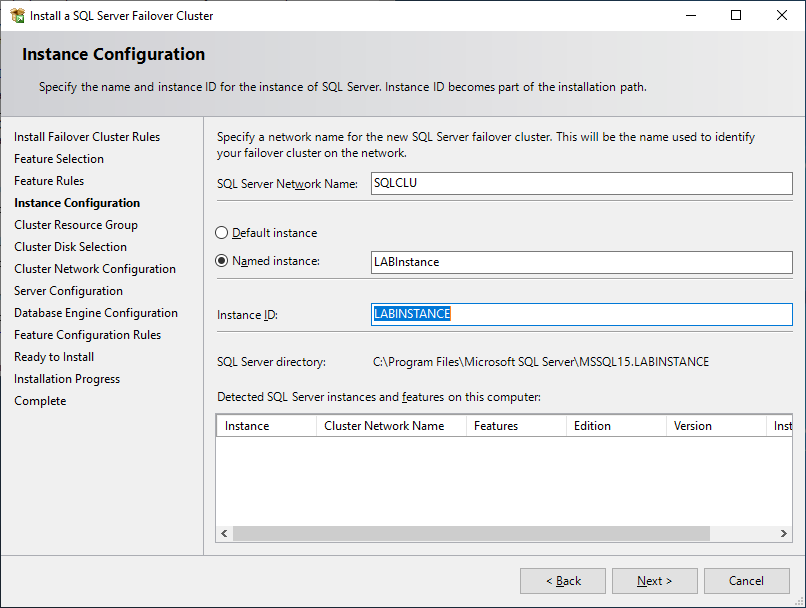806x608 pixels.
Task: Close the installer window
Action: pos(782,15)
